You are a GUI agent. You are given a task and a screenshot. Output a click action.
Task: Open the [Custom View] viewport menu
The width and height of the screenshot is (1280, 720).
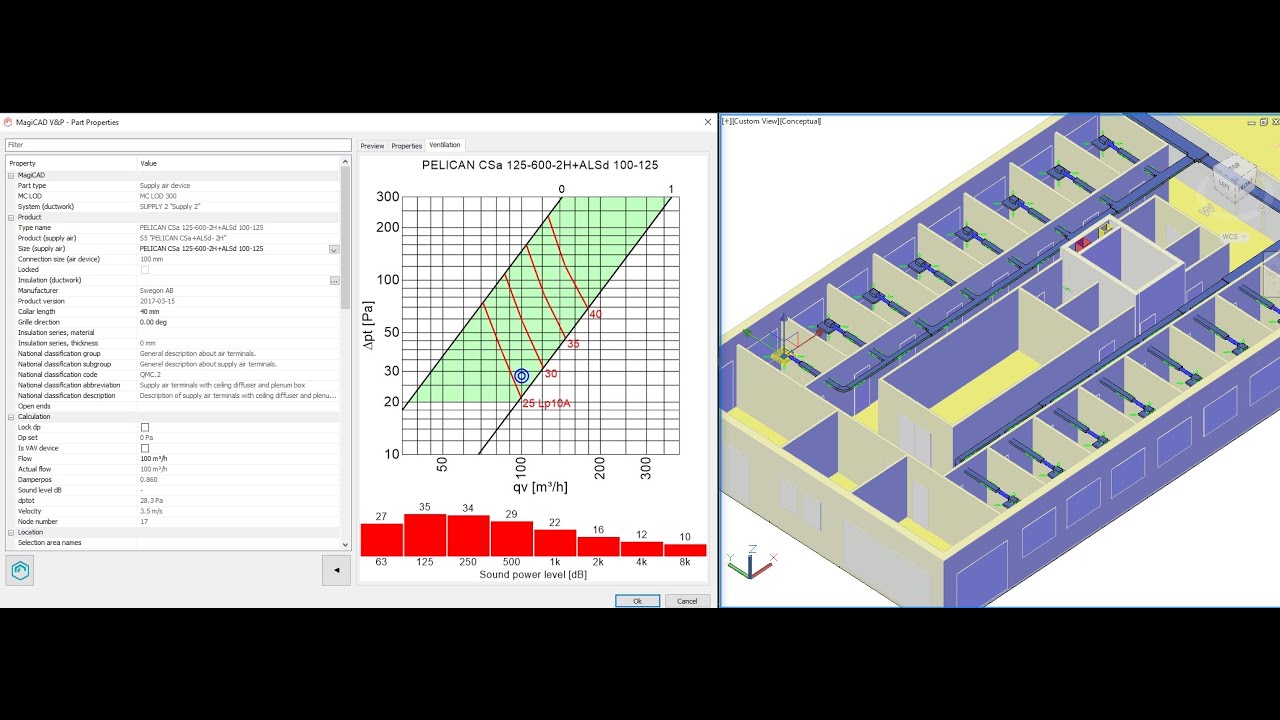(x=755, y=121)
